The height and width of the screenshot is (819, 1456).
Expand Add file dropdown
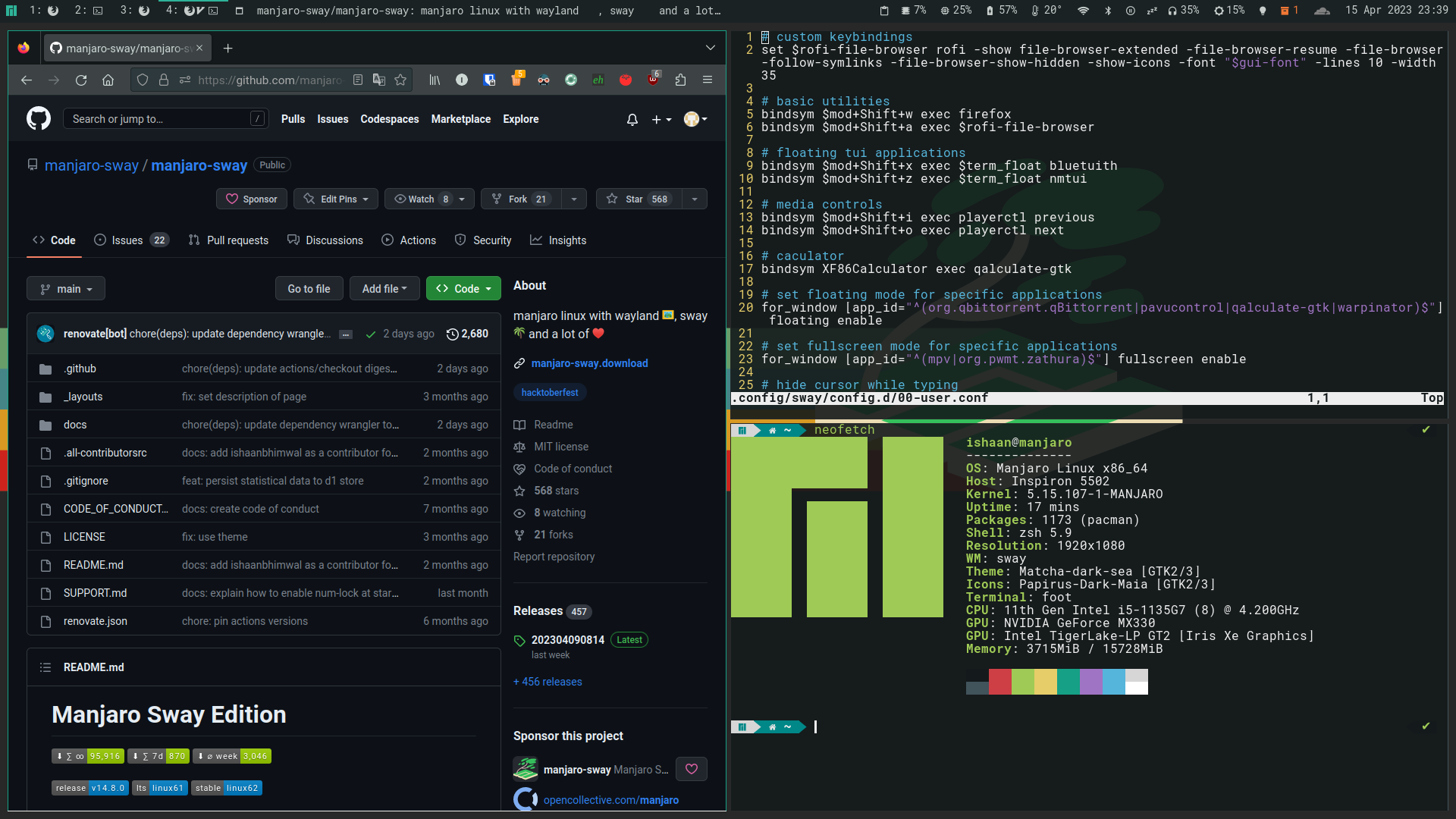coord(384,289)
